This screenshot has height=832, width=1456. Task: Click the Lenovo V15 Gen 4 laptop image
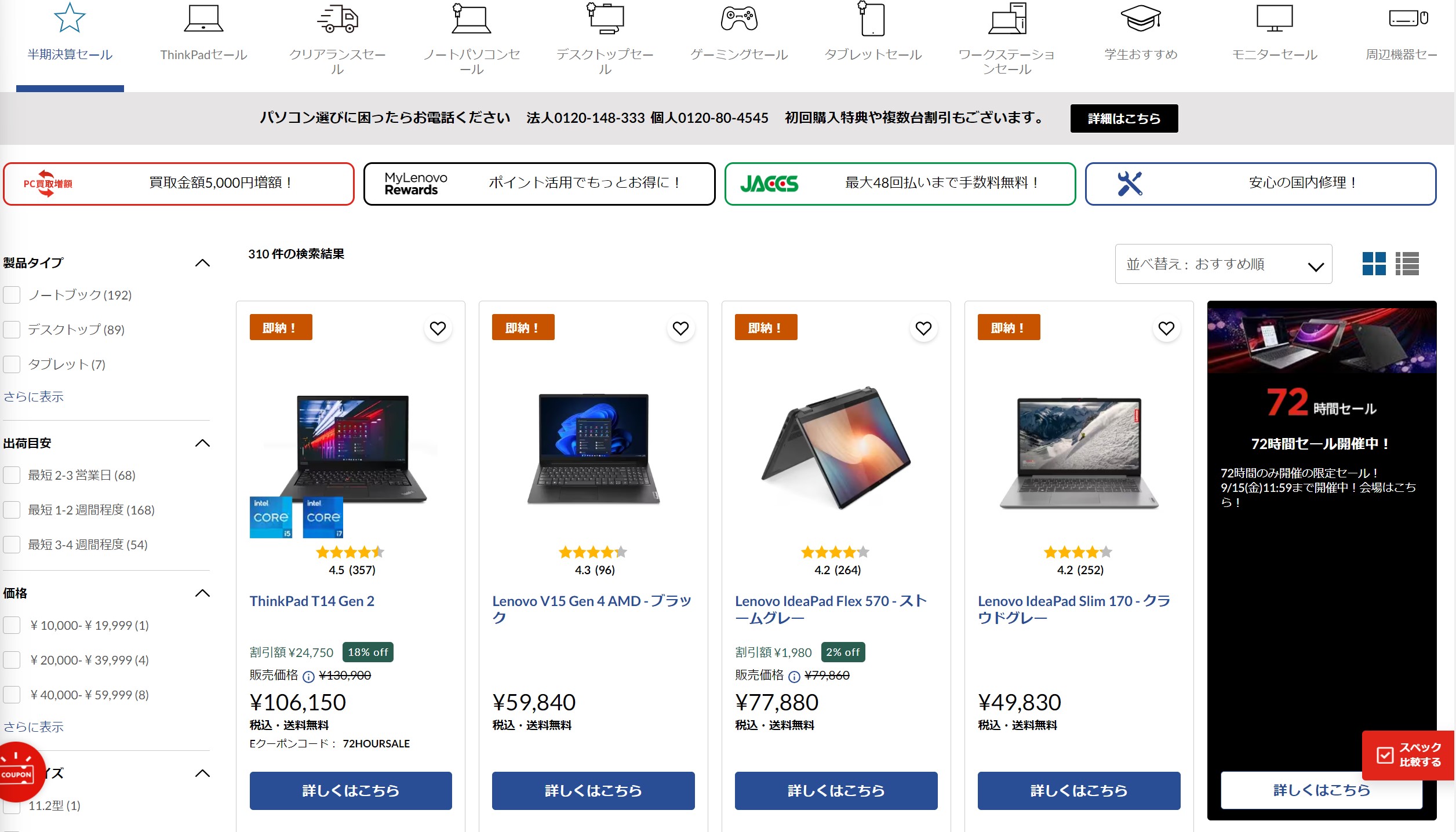(x=593, y=449)
